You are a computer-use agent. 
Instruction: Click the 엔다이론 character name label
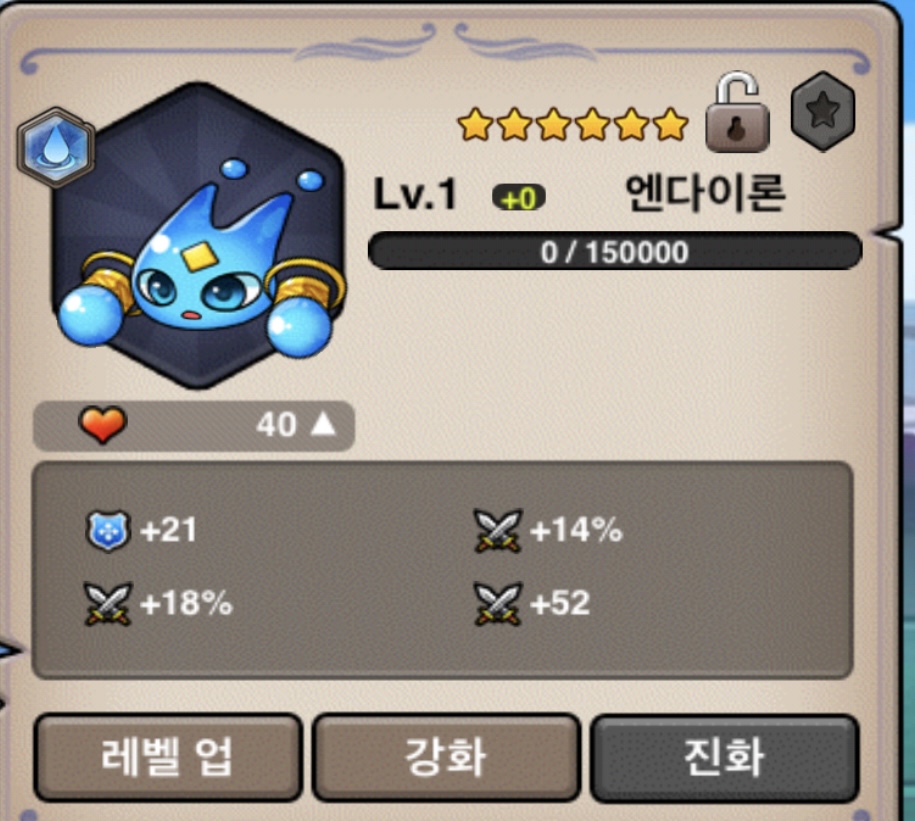click(x=706, y=193)
